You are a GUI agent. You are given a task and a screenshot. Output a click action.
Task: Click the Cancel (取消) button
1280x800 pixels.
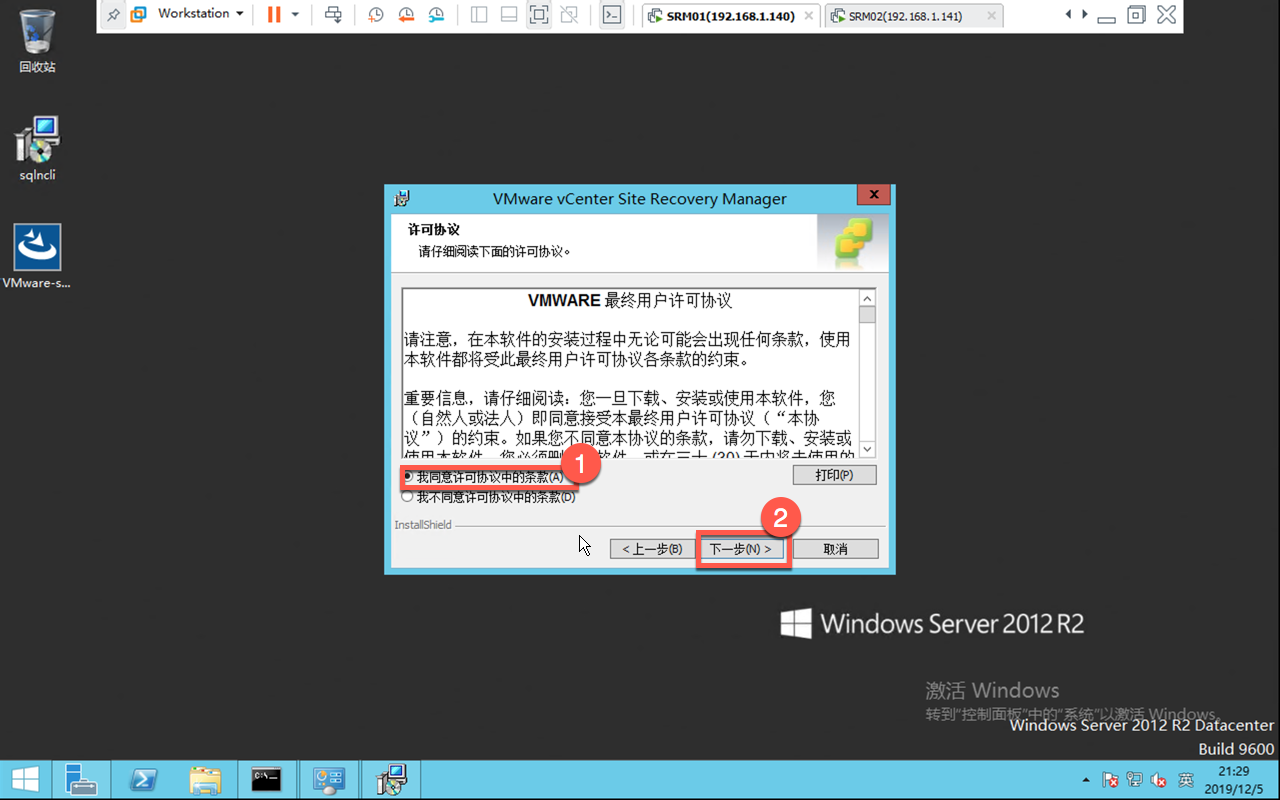[x=835, y=549]
